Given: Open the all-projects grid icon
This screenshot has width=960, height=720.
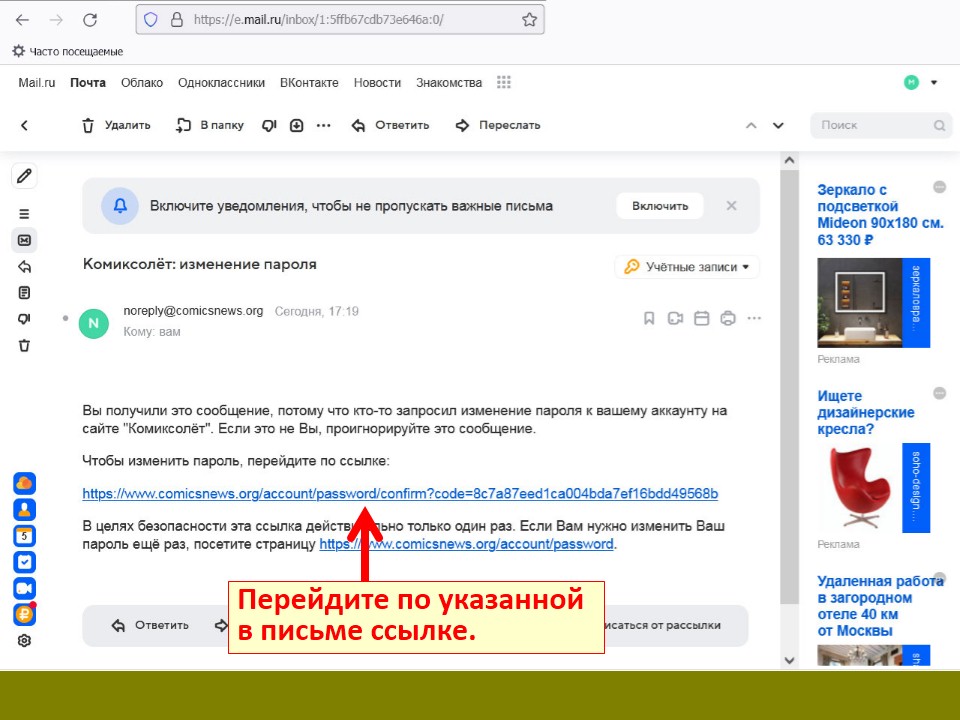Looking at the screenshot, I should (x=504, y=82).
